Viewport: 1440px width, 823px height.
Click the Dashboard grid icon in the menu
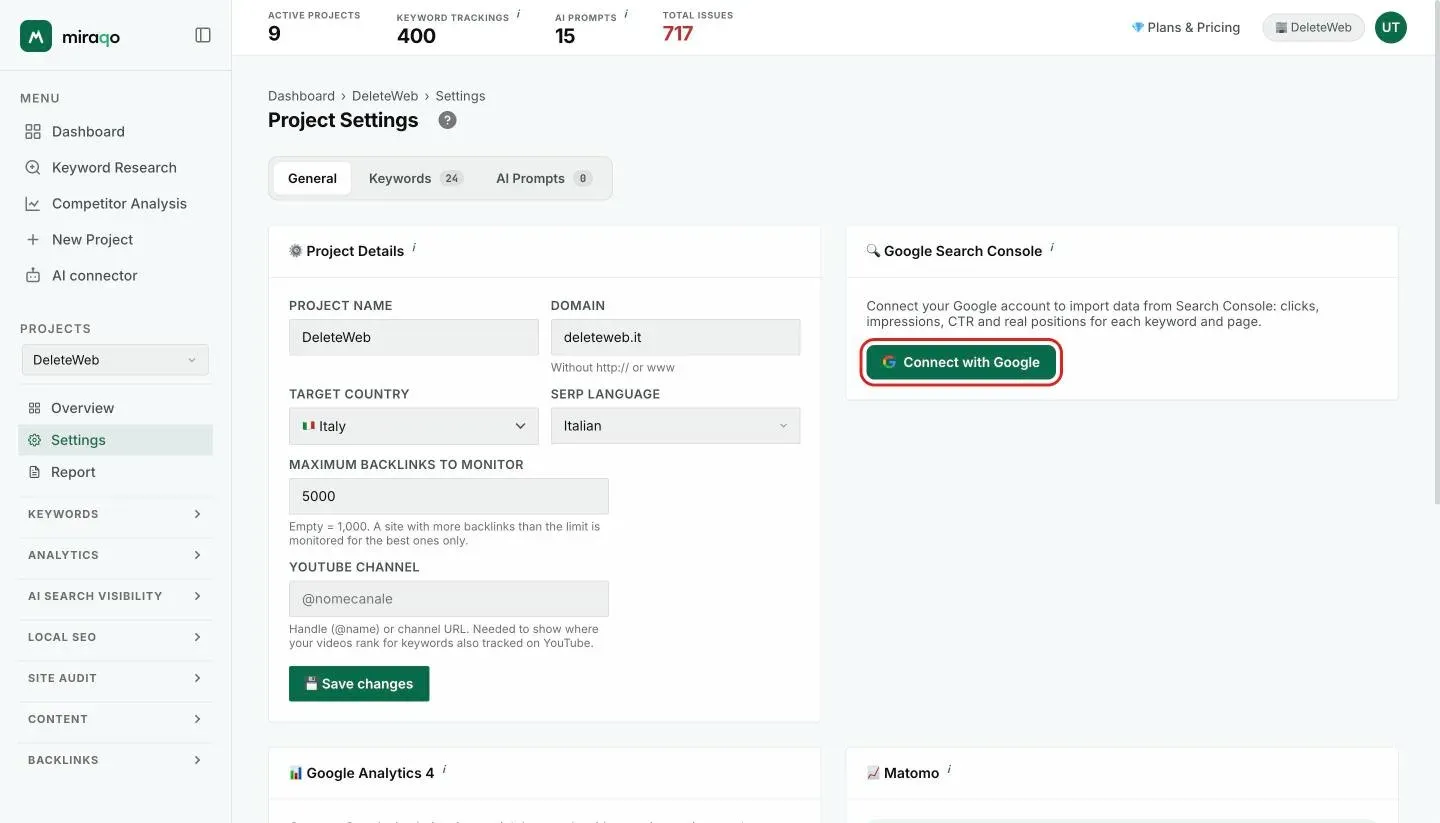(33, 131)
